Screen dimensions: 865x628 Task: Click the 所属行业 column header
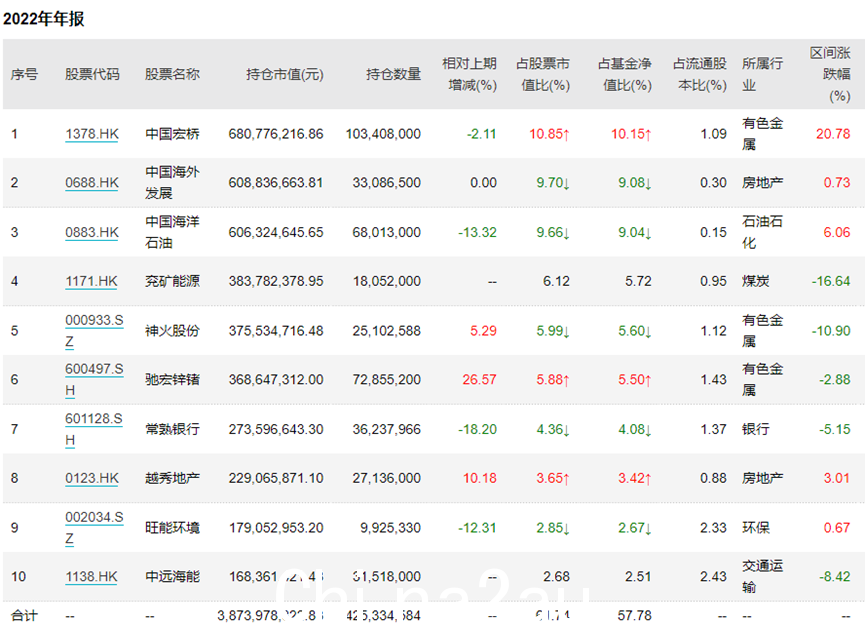point(762,74)
